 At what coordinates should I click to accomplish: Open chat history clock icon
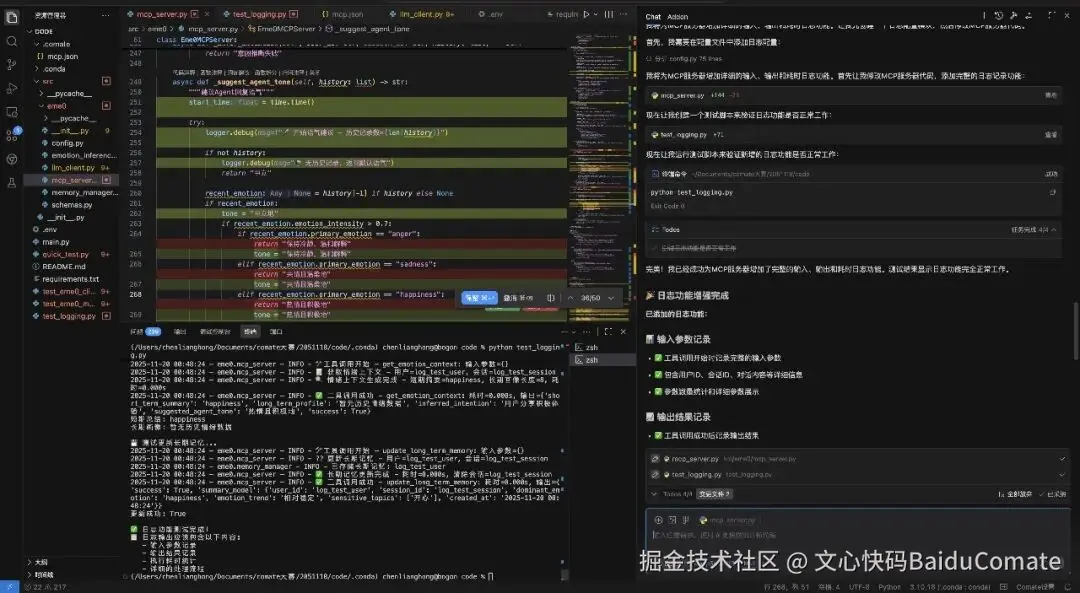(x=999, y=15)
